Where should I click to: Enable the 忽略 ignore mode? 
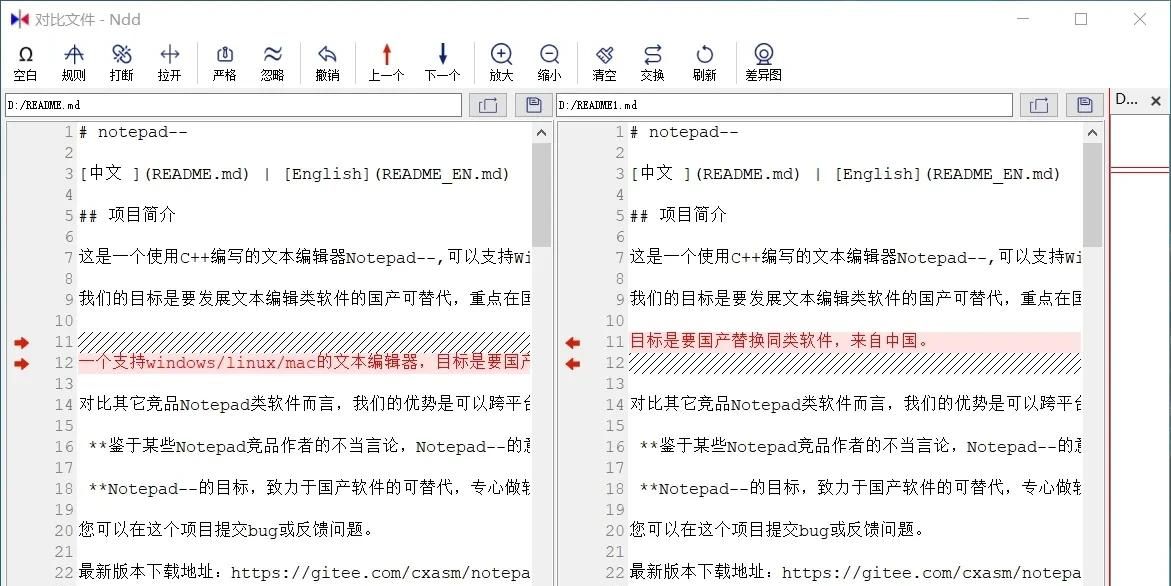point(273,60)
